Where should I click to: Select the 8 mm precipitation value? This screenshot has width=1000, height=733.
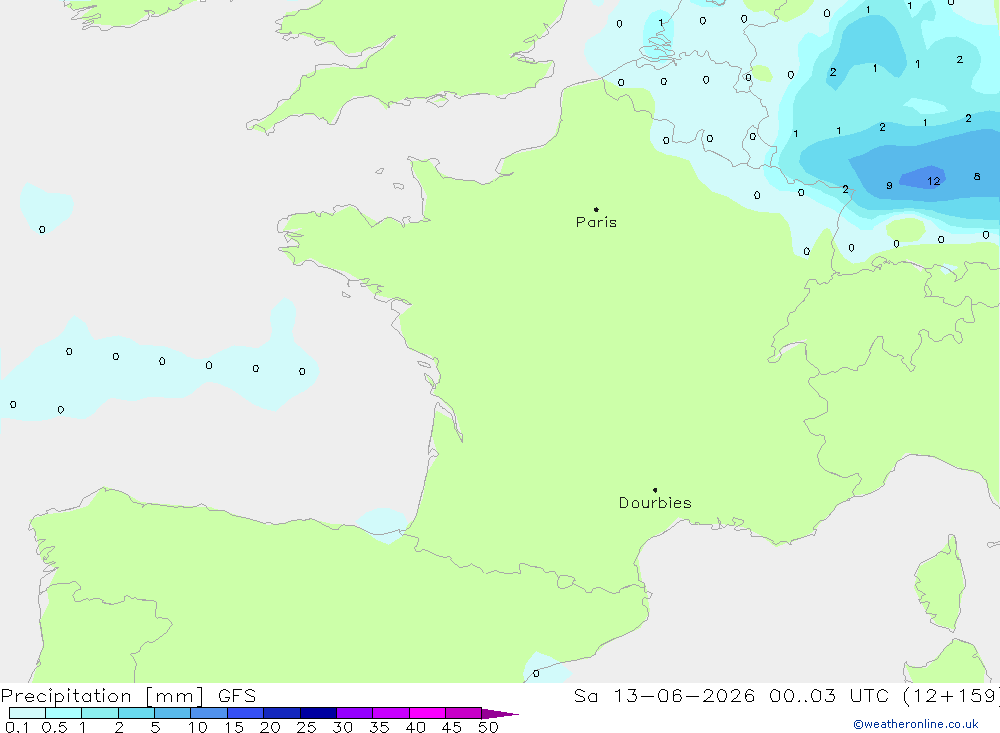click(x=977, y=177)
